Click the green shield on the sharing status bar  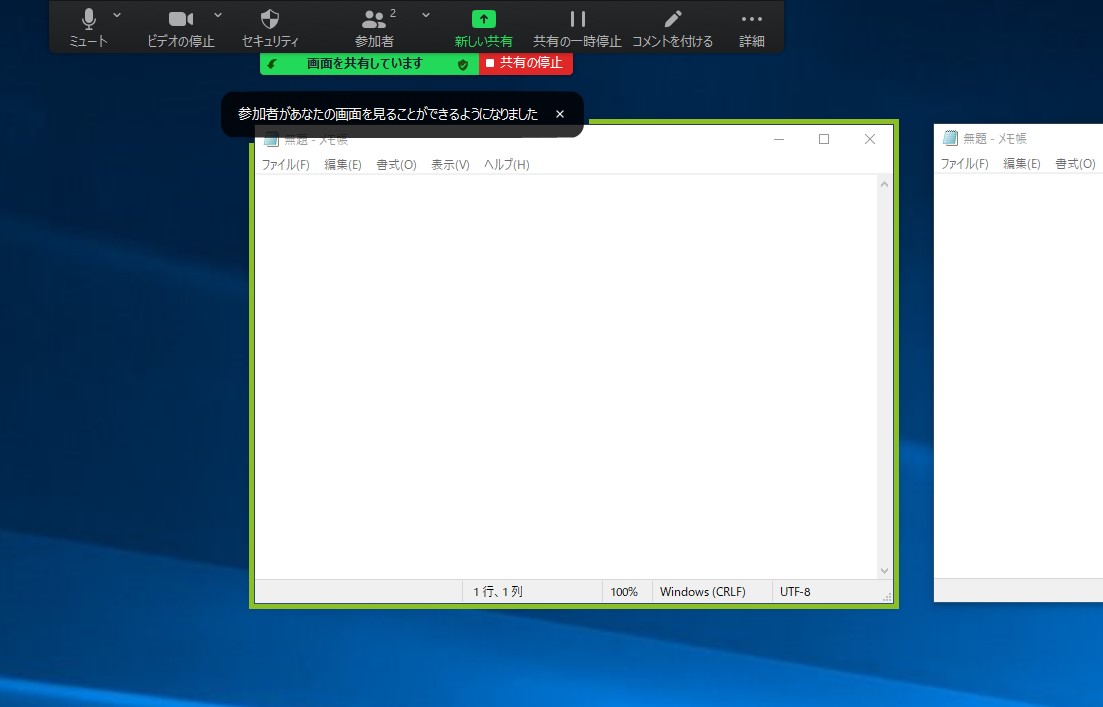tap(461, 63)
